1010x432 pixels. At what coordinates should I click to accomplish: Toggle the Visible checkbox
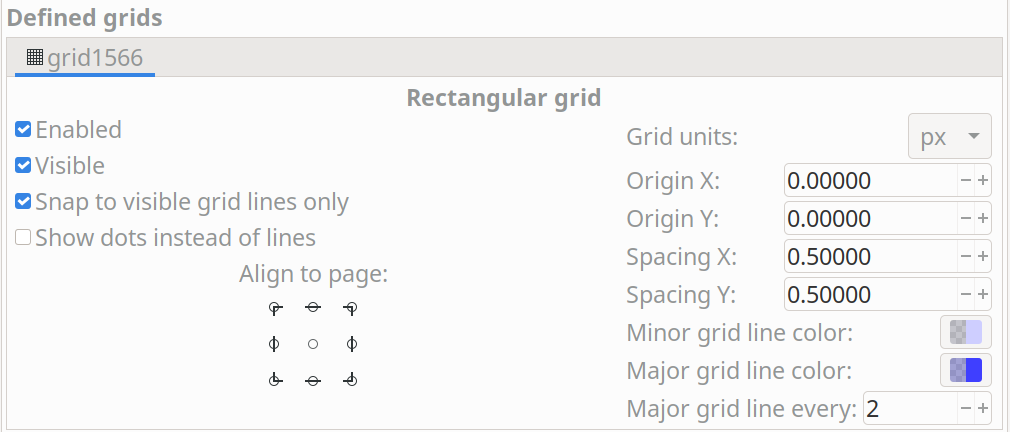point(23,166)
